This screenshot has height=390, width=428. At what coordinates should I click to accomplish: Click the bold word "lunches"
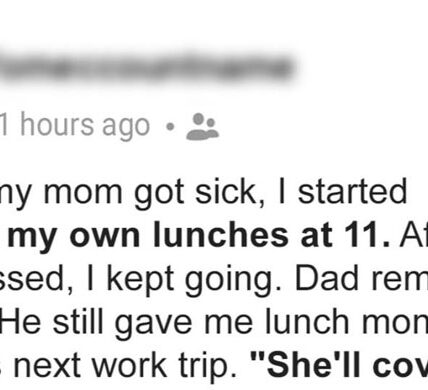coord(221,235)
